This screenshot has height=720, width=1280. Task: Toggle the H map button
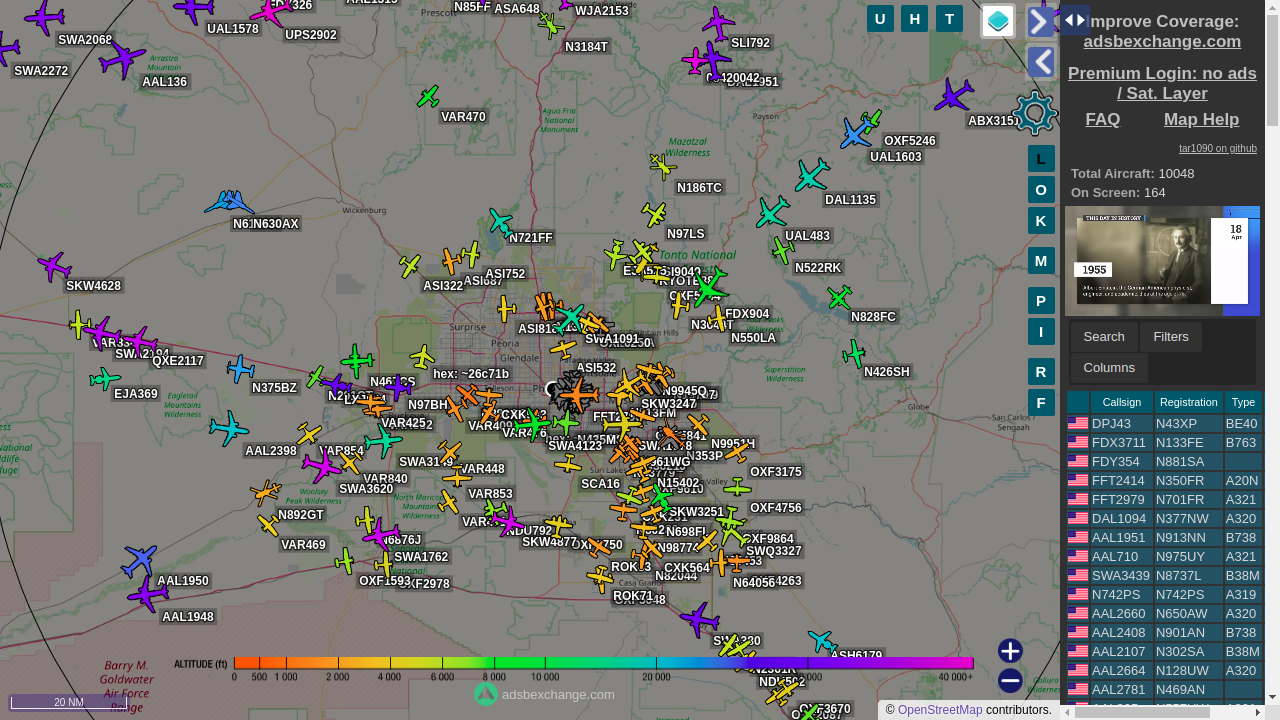914,18
